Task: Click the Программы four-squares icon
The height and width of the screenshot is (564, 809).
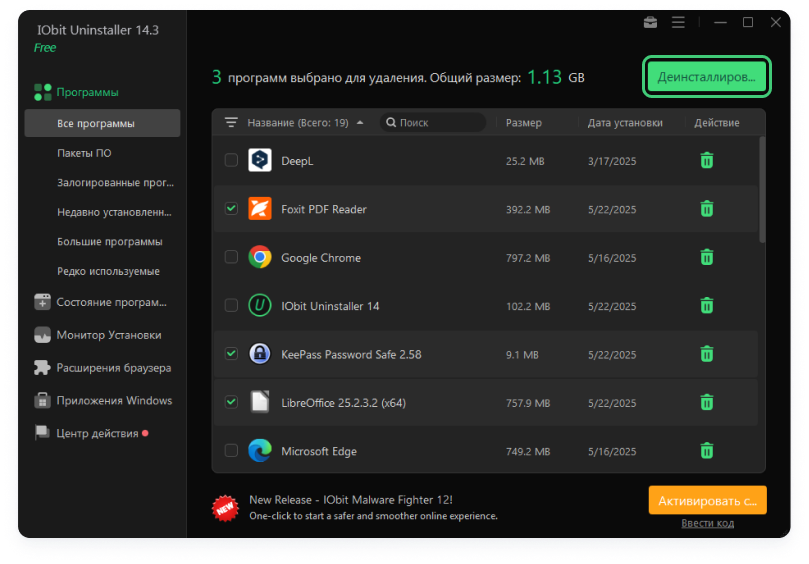Action: pyautogui.click(x=42, y=92)
